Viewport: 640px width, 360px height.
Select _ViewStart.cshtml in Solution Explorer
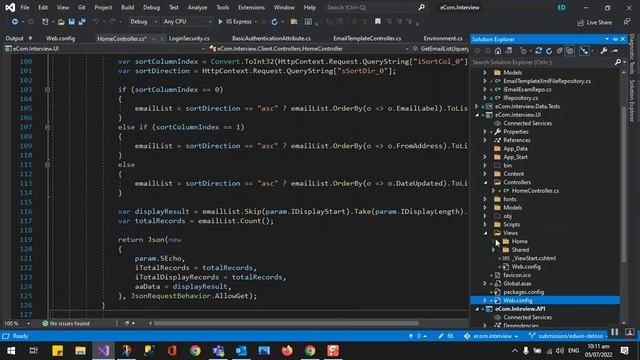[534, 258]
